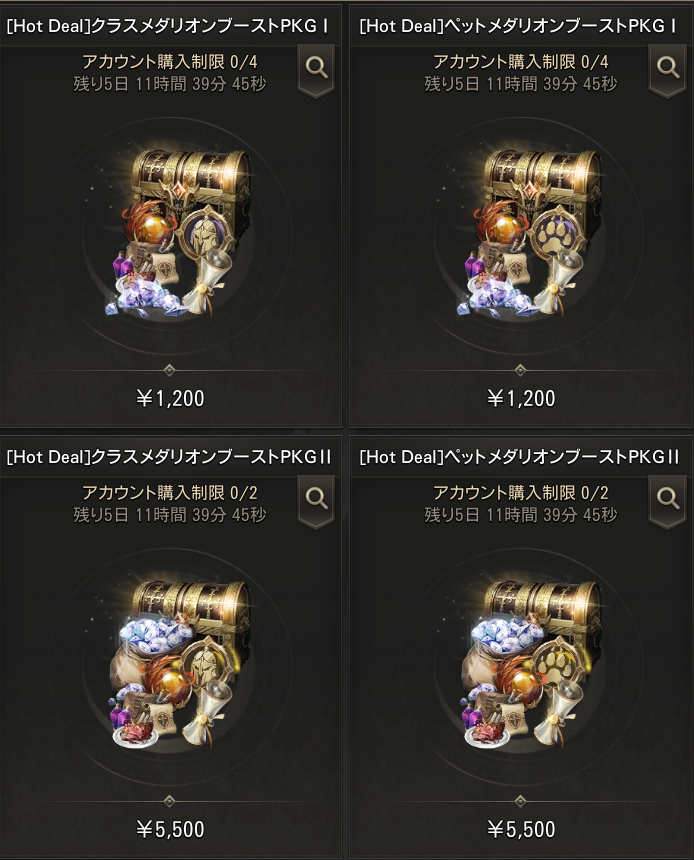Click the [Hot Deal]クラスメダリオンブーストPKG I title
The image size is (694, 860).
[x=168, y=26]
